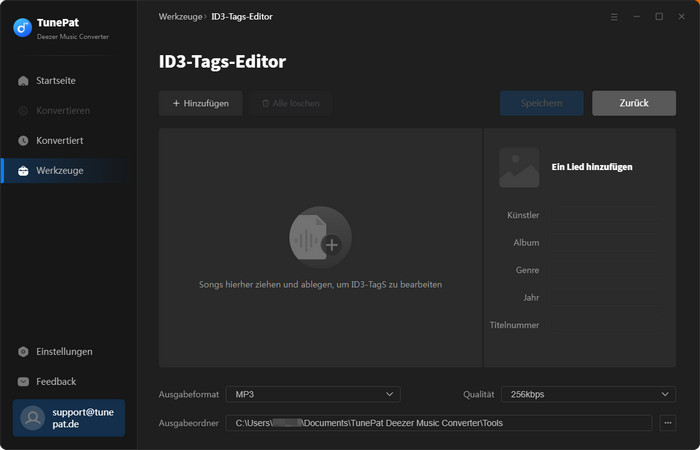The width and height of the screenshot is (700, 450).
Task: Minimize the TunePat window
Action: 637,17
